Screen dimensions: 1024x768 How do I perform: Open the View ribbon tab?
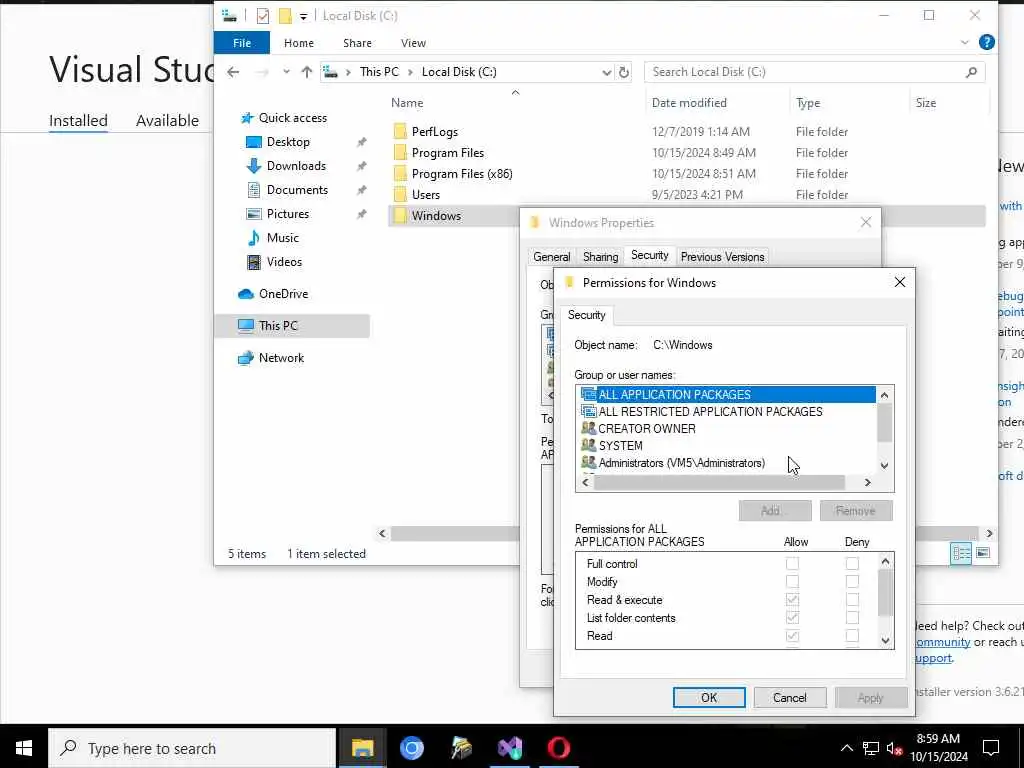pos(413,42)
